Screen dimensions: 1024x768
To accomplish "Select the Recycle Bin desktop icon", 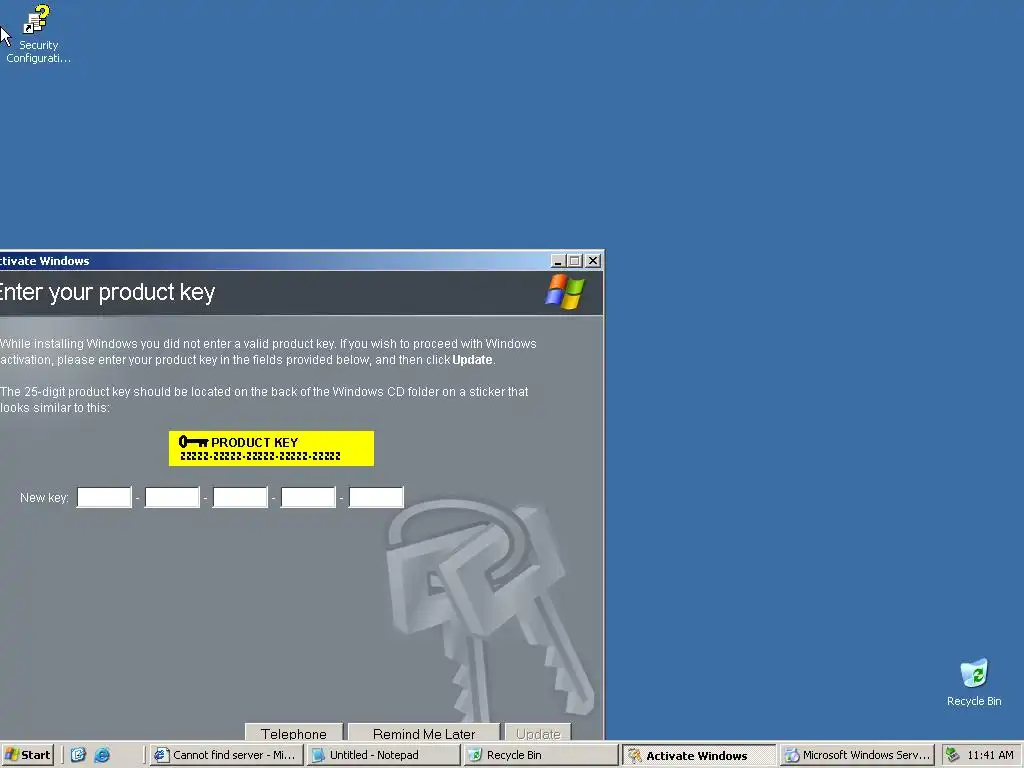I will coord(974,683).
